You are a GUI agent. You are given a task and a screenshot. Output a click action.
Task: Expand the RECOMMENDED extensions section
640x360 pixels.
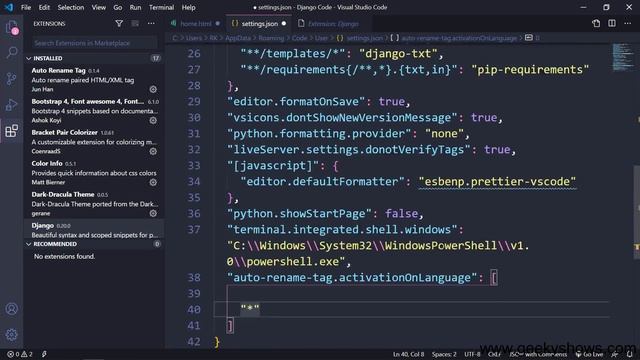pos(94,244)
